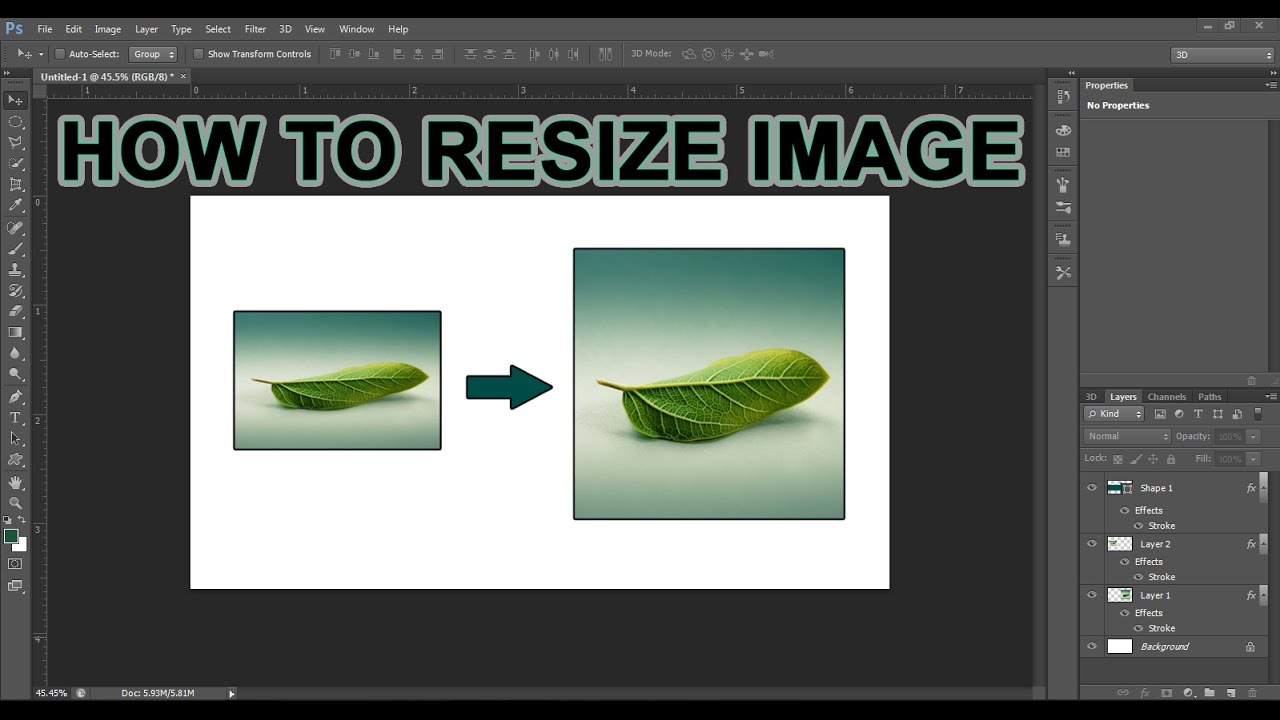
Task: Select the Brush tool
Action: click(15, 249)
